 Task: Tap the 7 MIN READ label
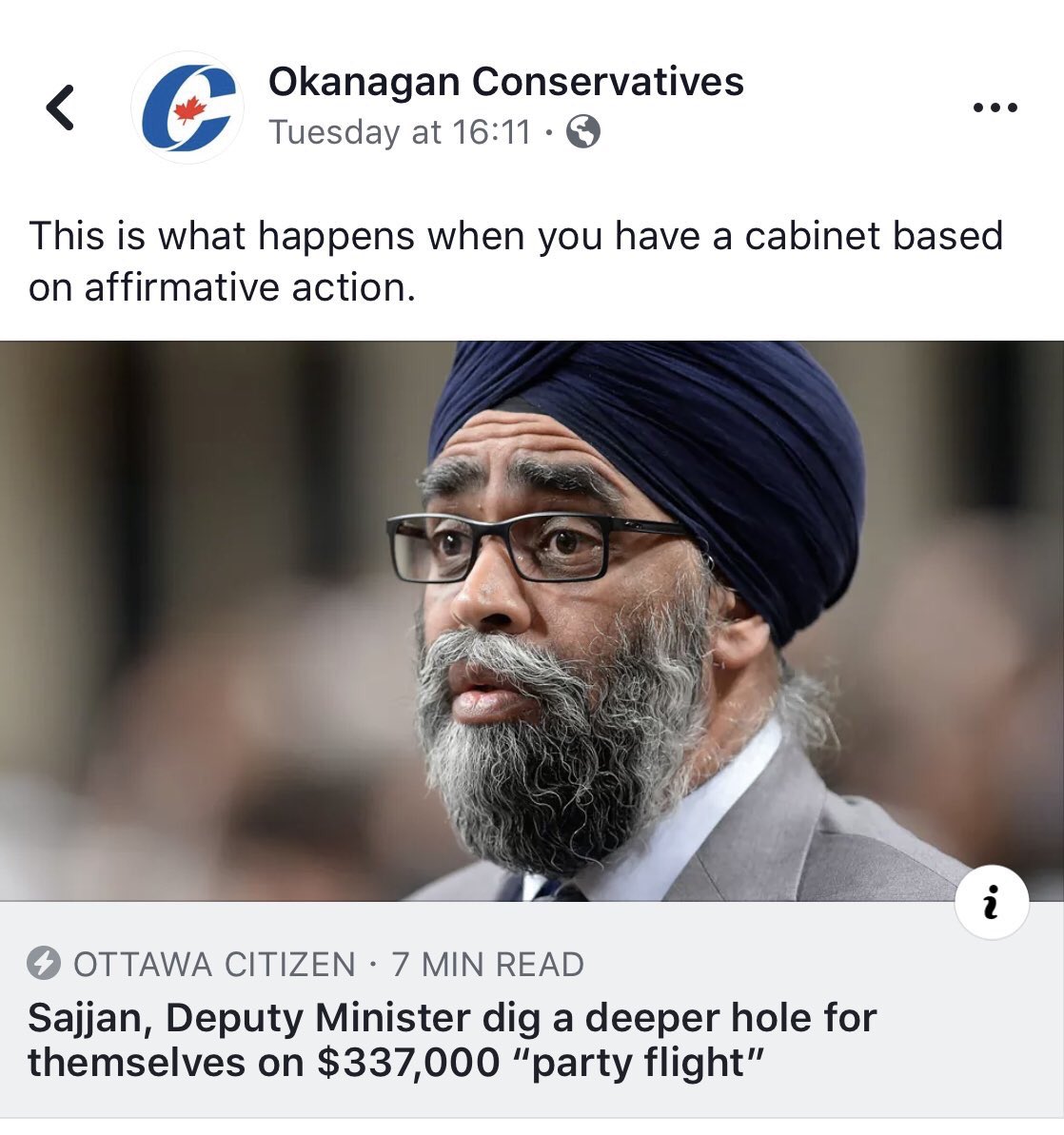point(487,964)
